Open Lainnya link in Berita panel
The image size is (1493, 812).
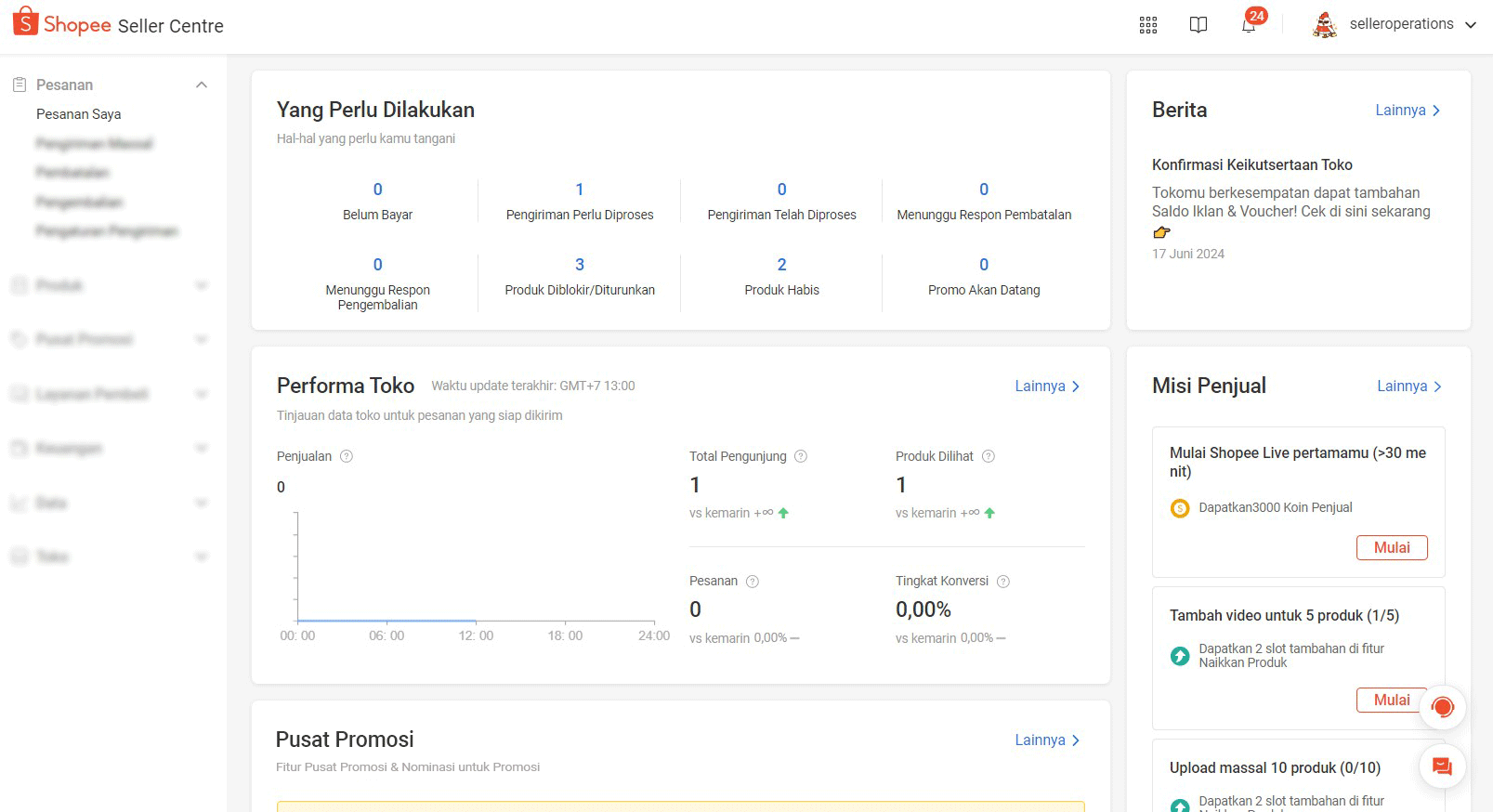(x=1407, y=111)
